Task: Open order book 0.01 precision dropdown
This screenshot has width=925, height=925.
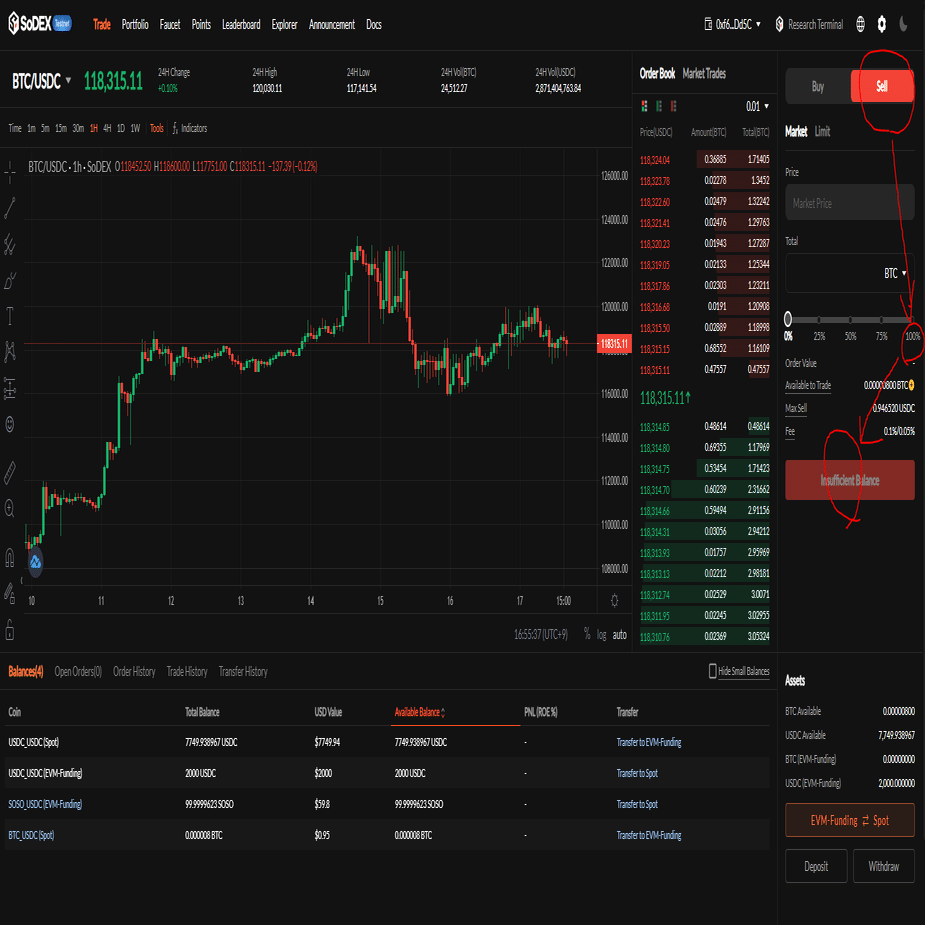Action: [757, 106]
